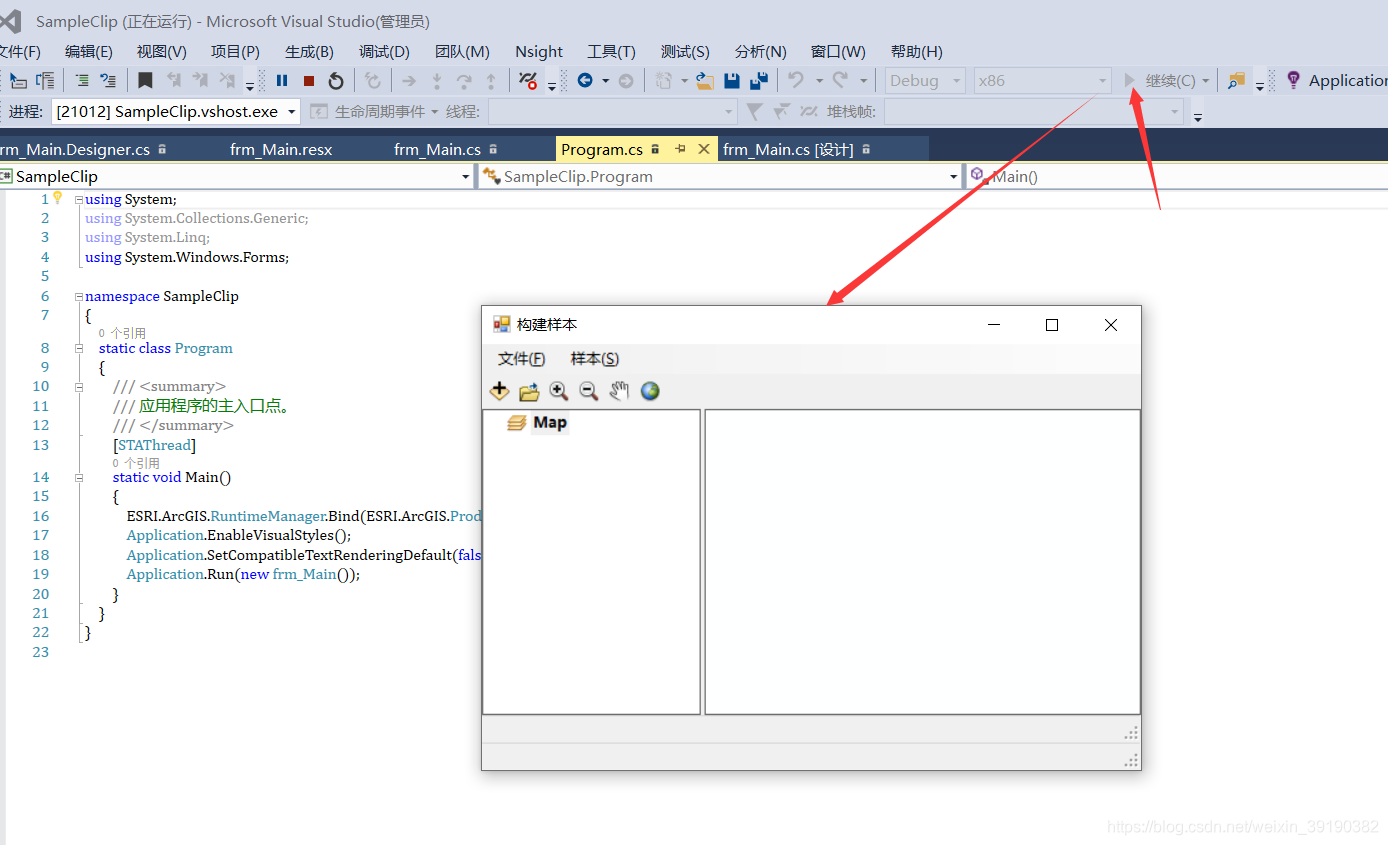The height and width of the screenshot is (845, 1388).
Task: Click the uncomment selected lines icon
Action: point(108,81)
